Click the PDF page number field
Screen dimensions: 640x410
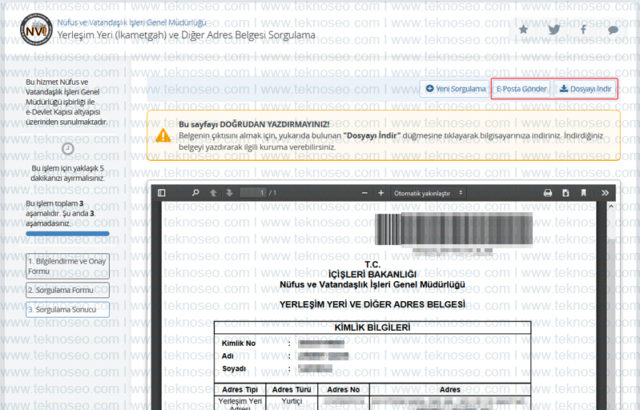(x=253, y=193)
